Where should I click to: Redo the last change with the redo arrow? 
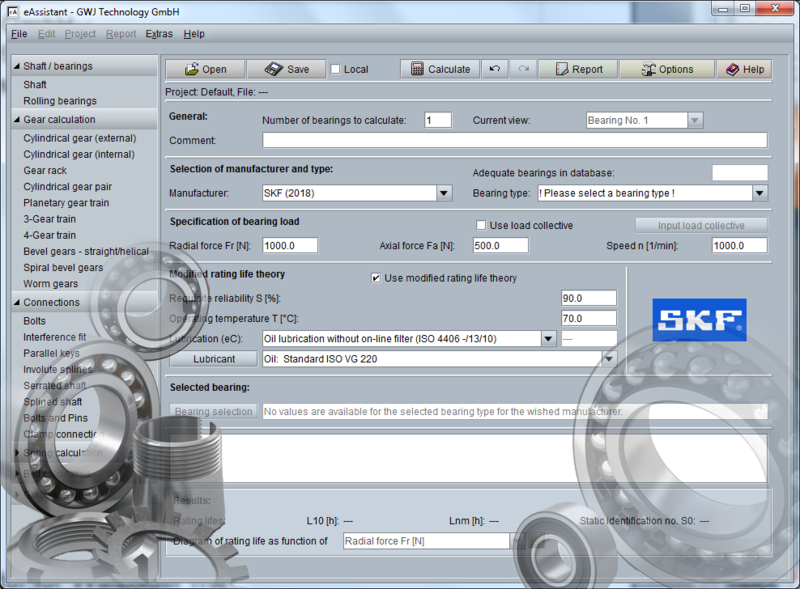(522, 69)
